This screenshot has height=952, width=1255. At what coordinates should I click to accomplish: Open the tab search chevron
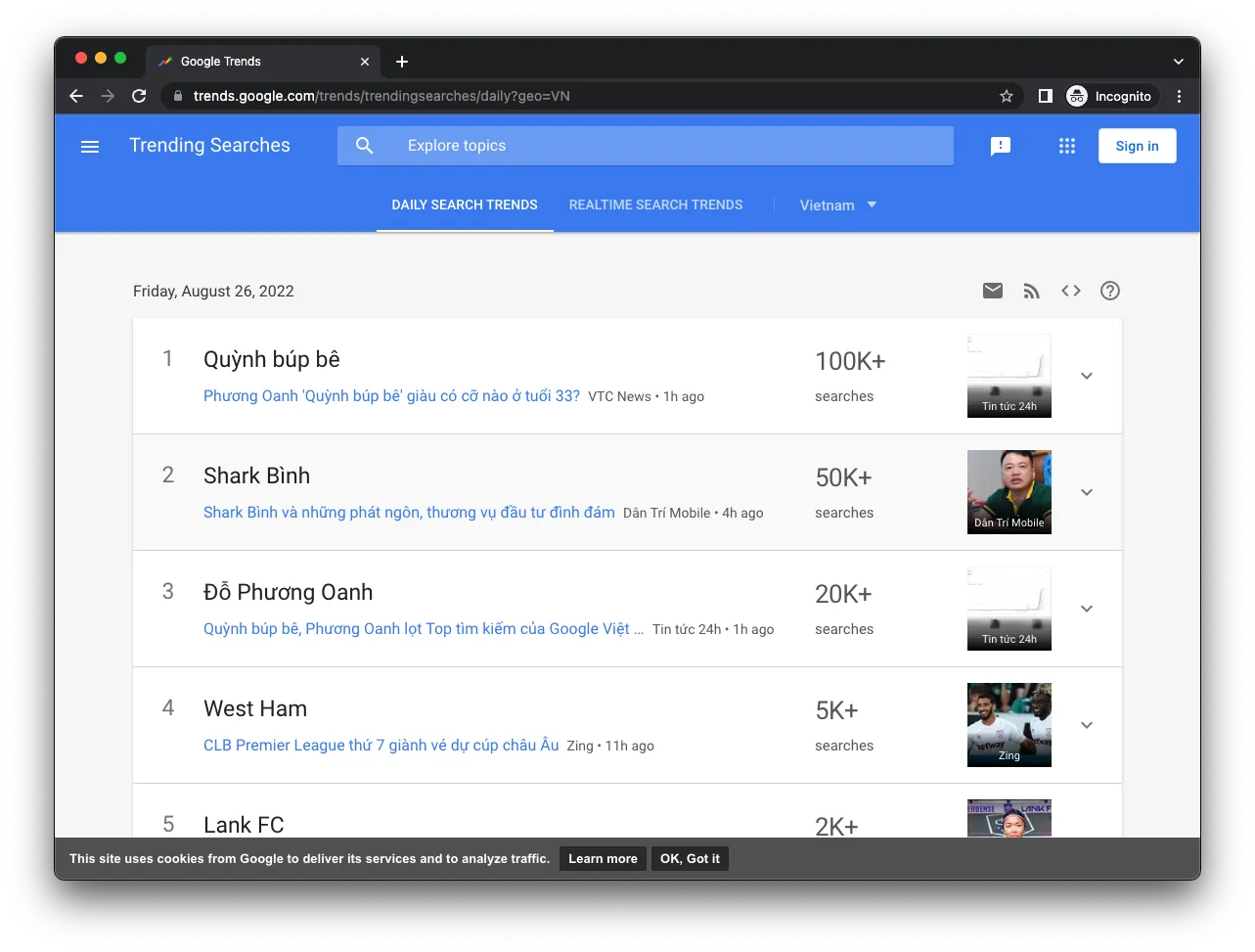coord(1179,62)
